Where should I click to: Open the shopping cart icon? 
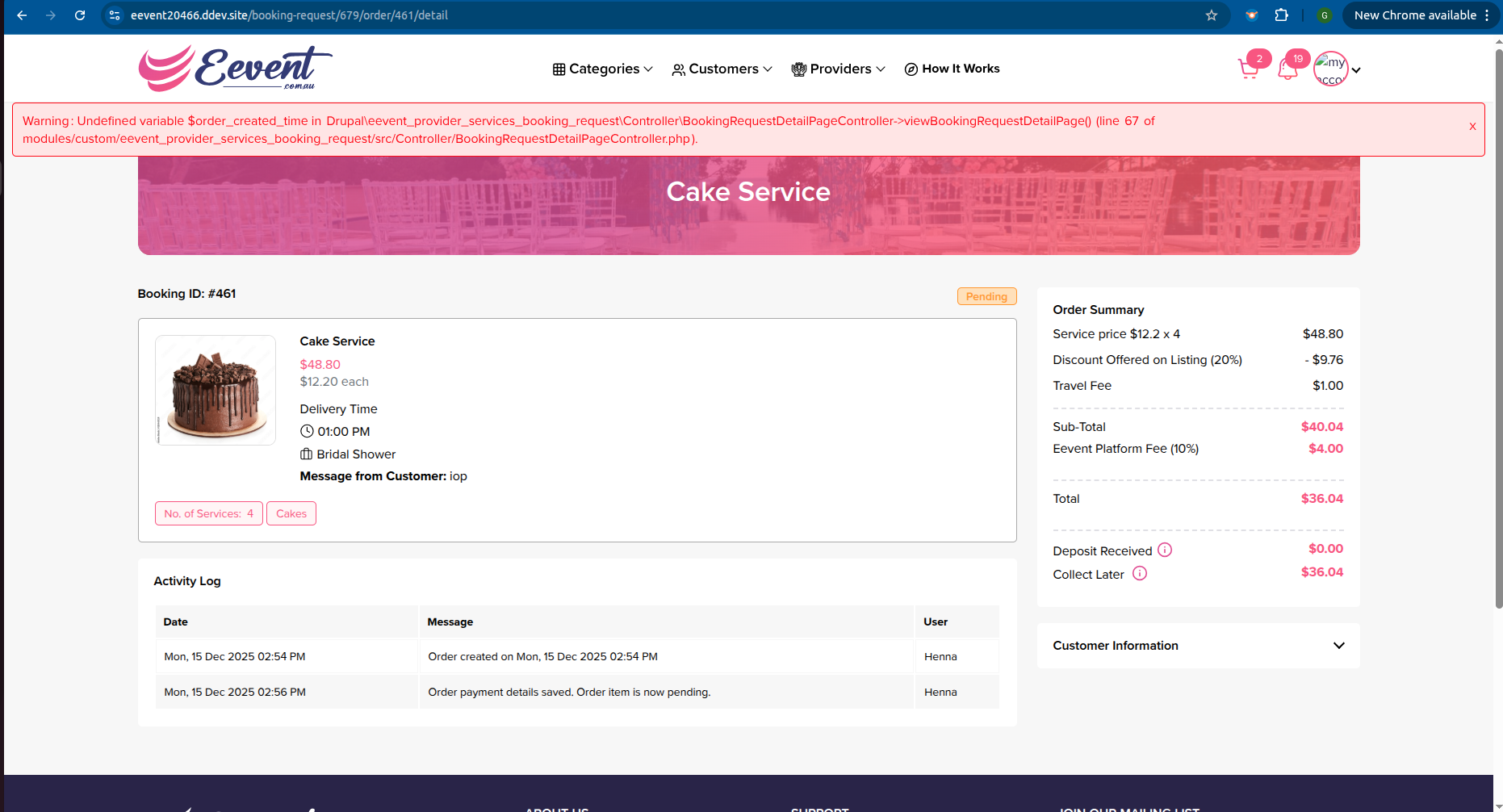1249,69
